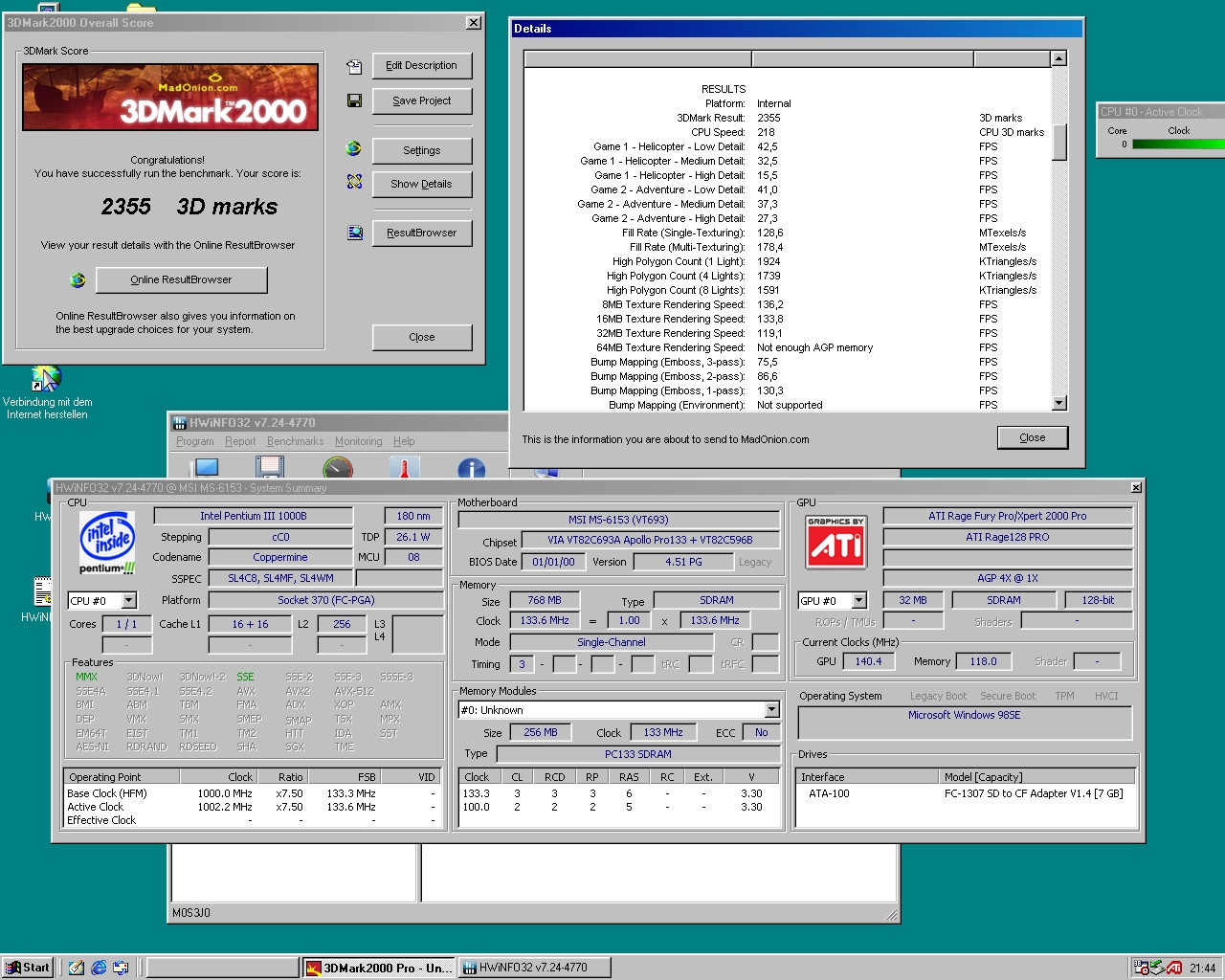
Task: Click the Intel Inside Pentium III logo
Action: (107, 542)
